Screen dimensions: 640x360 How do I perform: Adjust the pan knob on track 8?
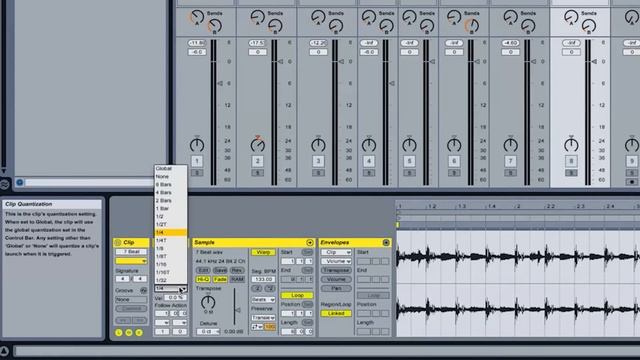click(571, 145)
